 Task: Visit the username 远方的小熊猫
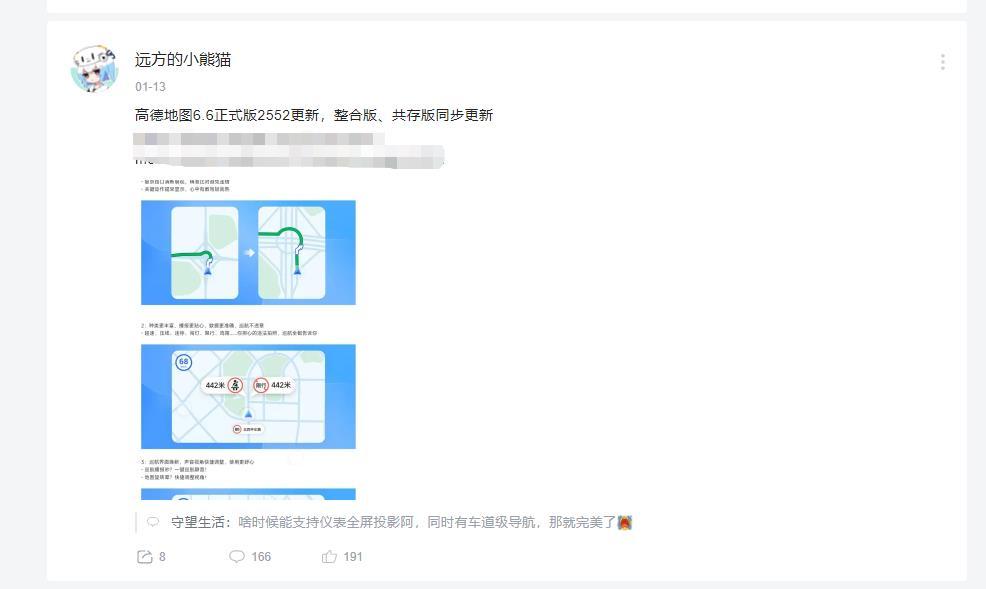pyautogui.click(x=183, y=60)
